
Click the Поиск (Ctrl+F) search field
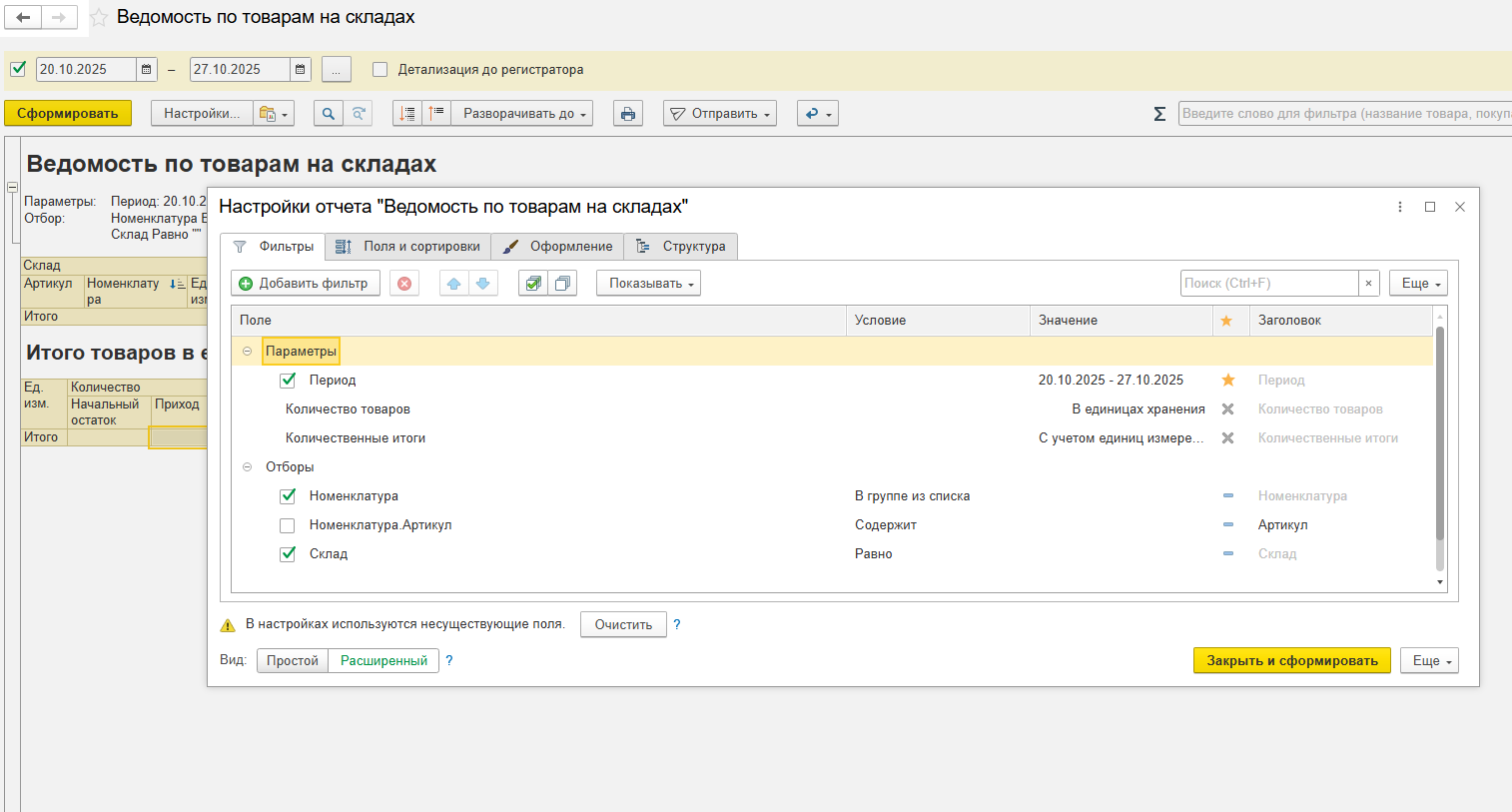(x=1268, y=284)
